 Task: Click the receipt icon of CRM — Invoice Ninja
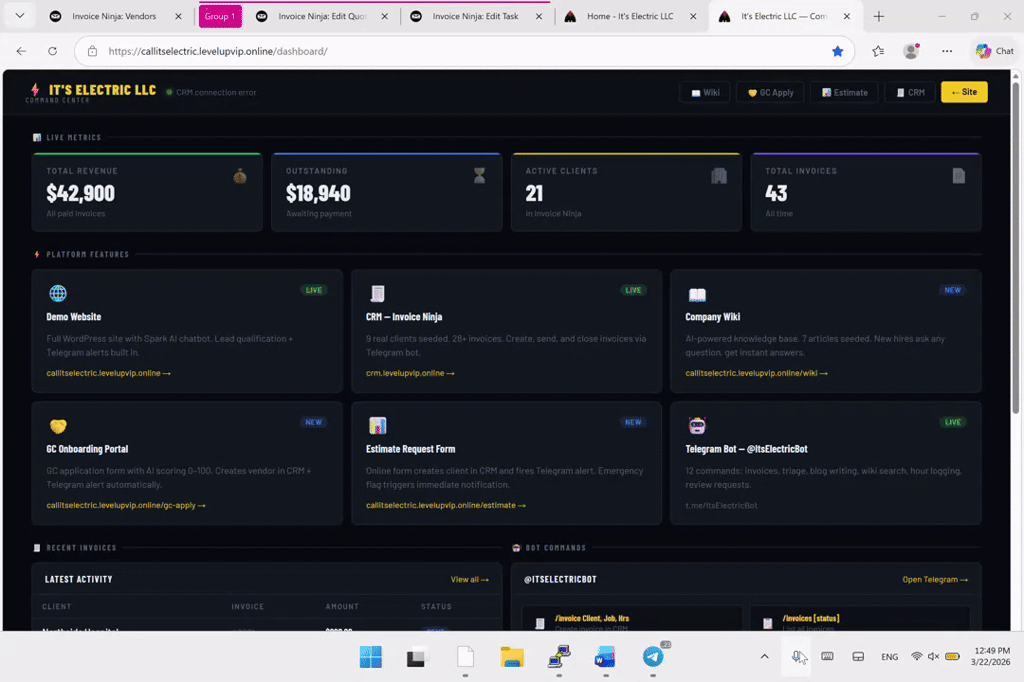377,293
